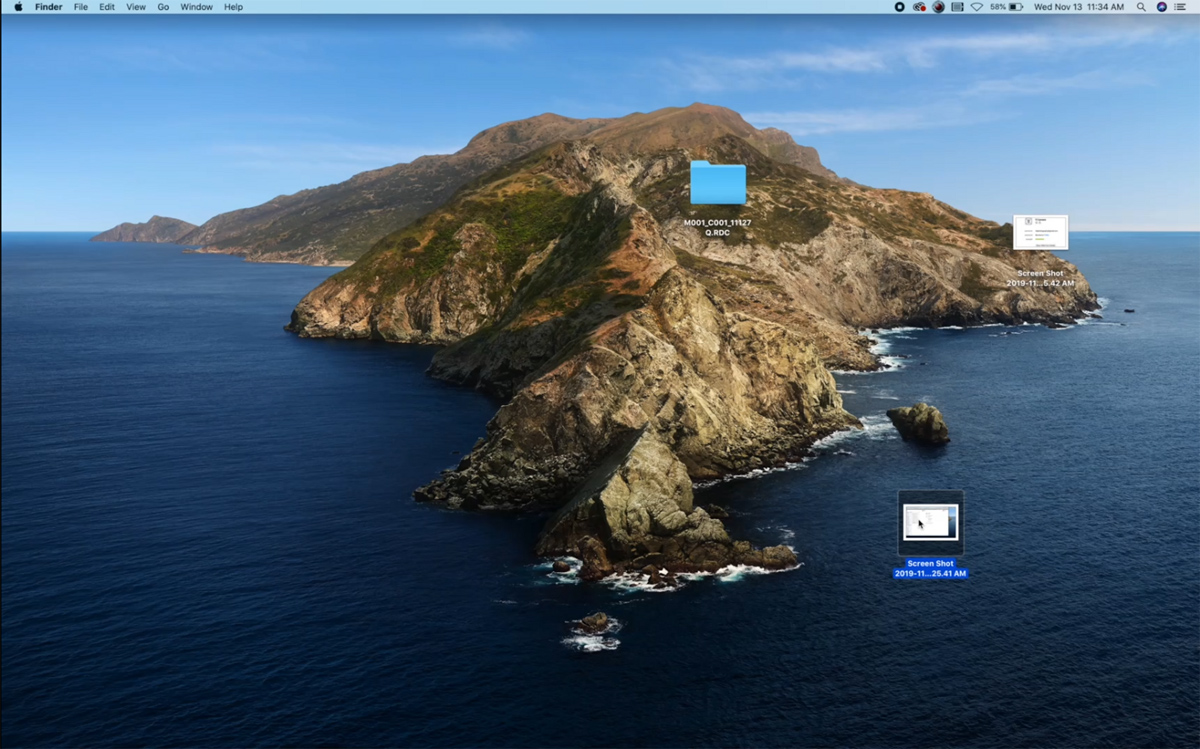This screenshot has height=749, width=1200.
Task: Open the battery status icon
Action: coord(1016,7)
